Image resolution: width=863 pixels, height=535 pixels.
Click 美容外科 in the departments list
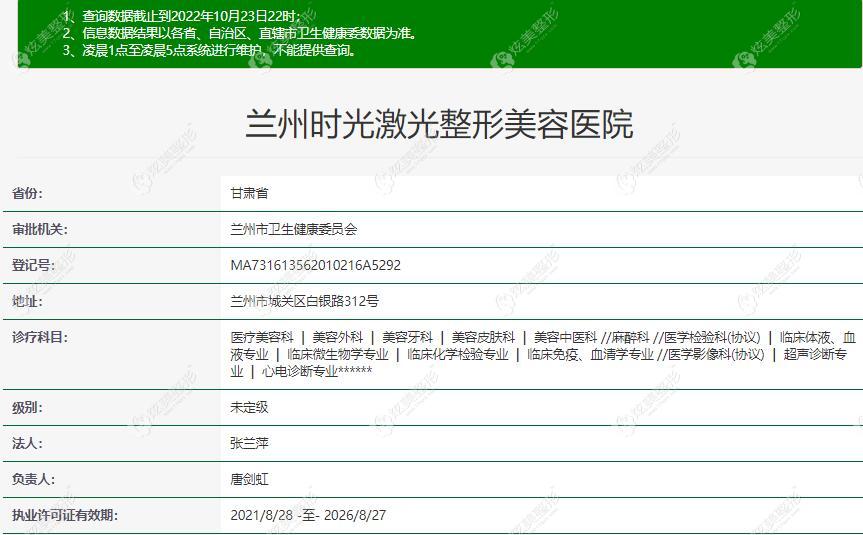pyautogui.click(x=337, y=337)
